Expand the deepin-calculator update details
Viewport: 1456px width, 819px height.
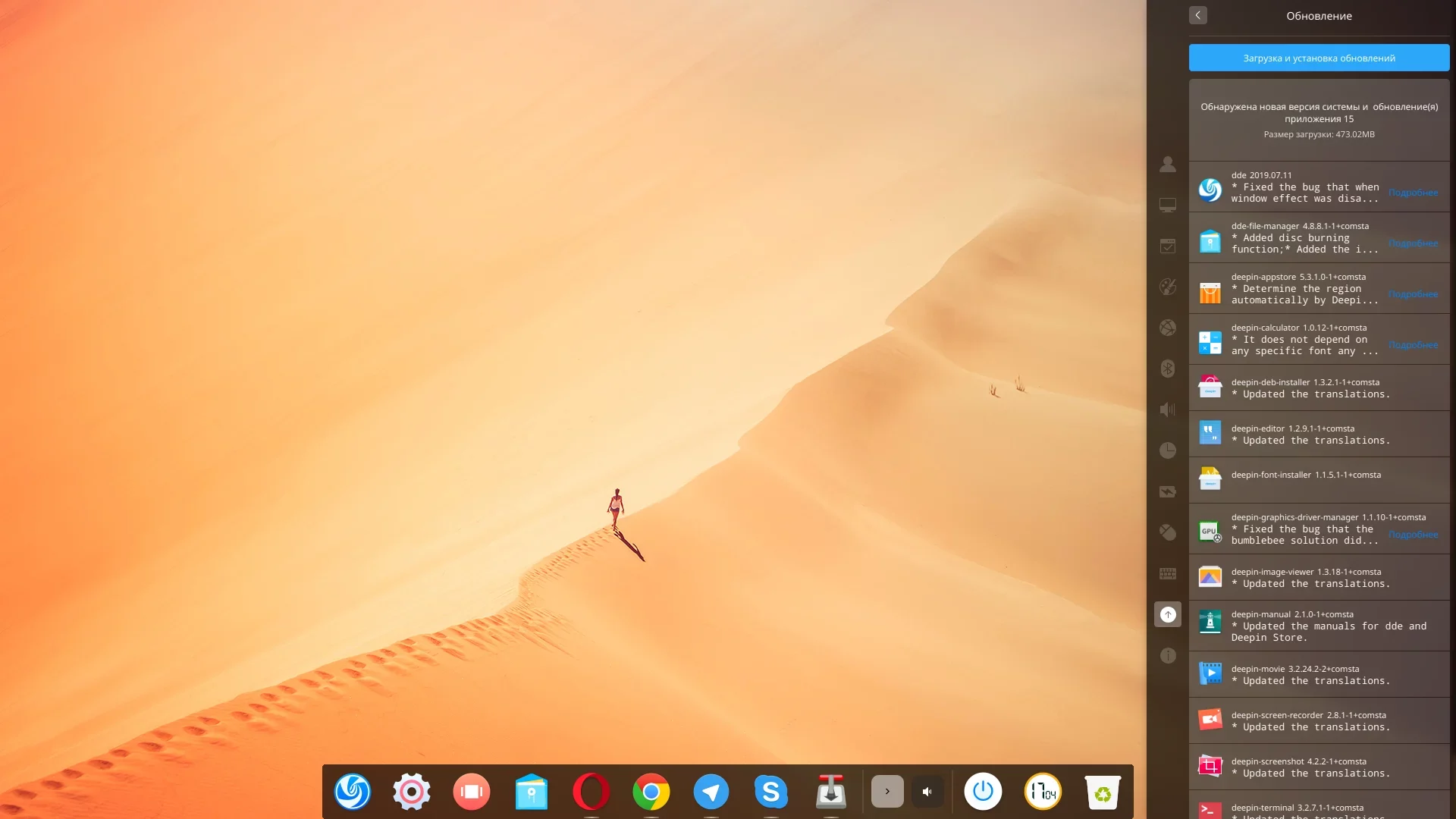pos(1414,345)
